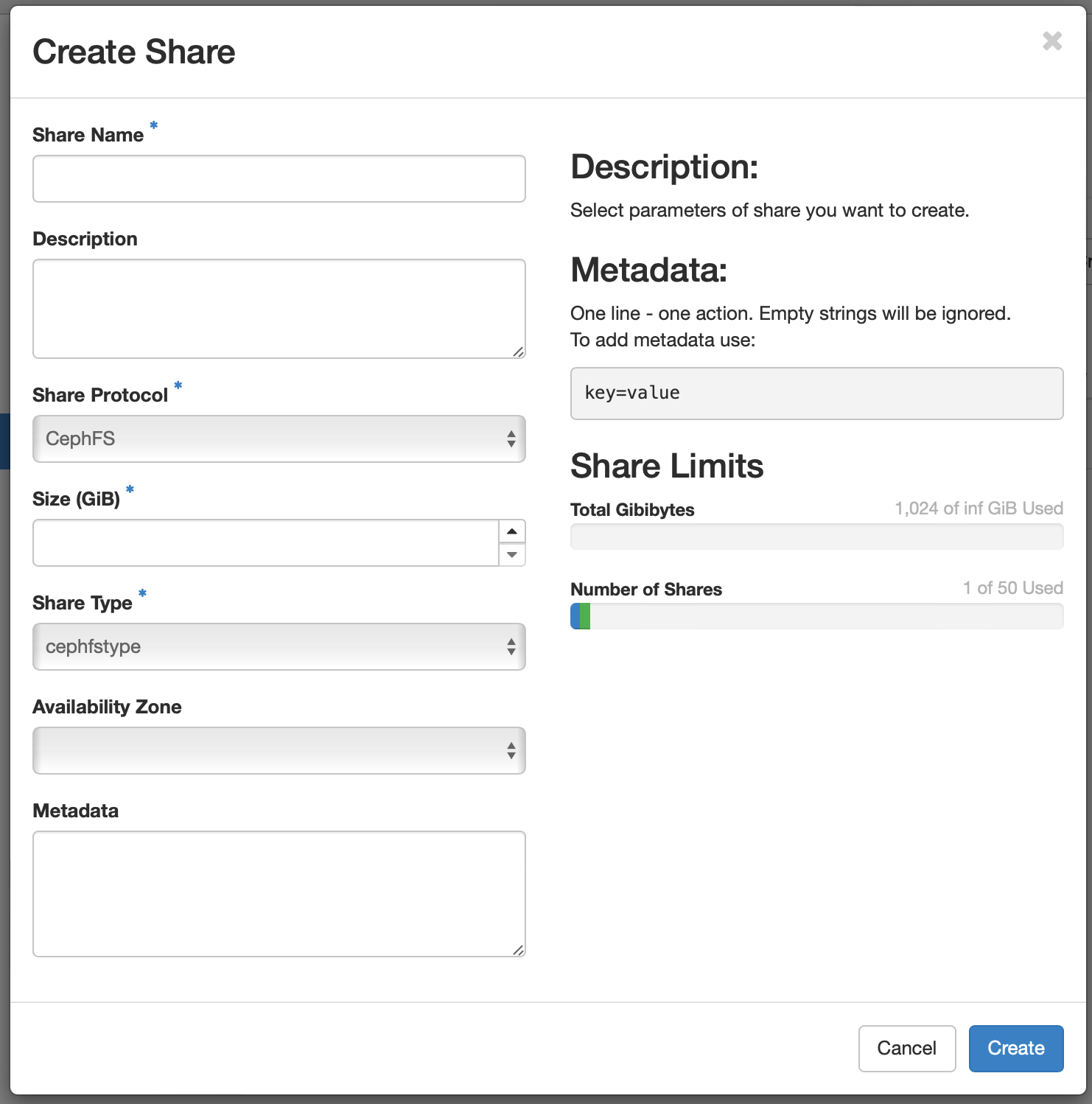
Task: Click inside the Metadata text area
Action: 279,894
